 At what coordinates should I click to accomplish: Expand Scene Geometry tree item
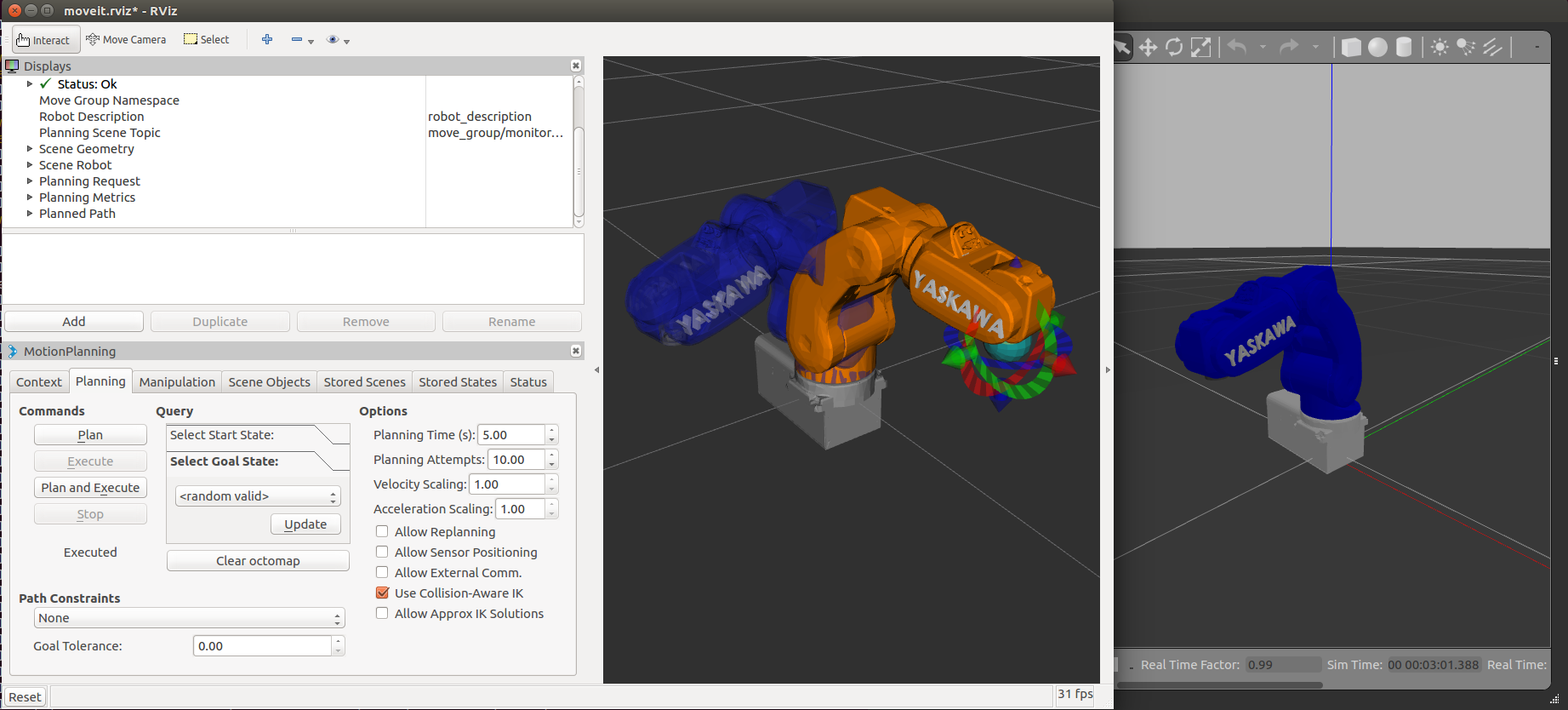(30, 148)
